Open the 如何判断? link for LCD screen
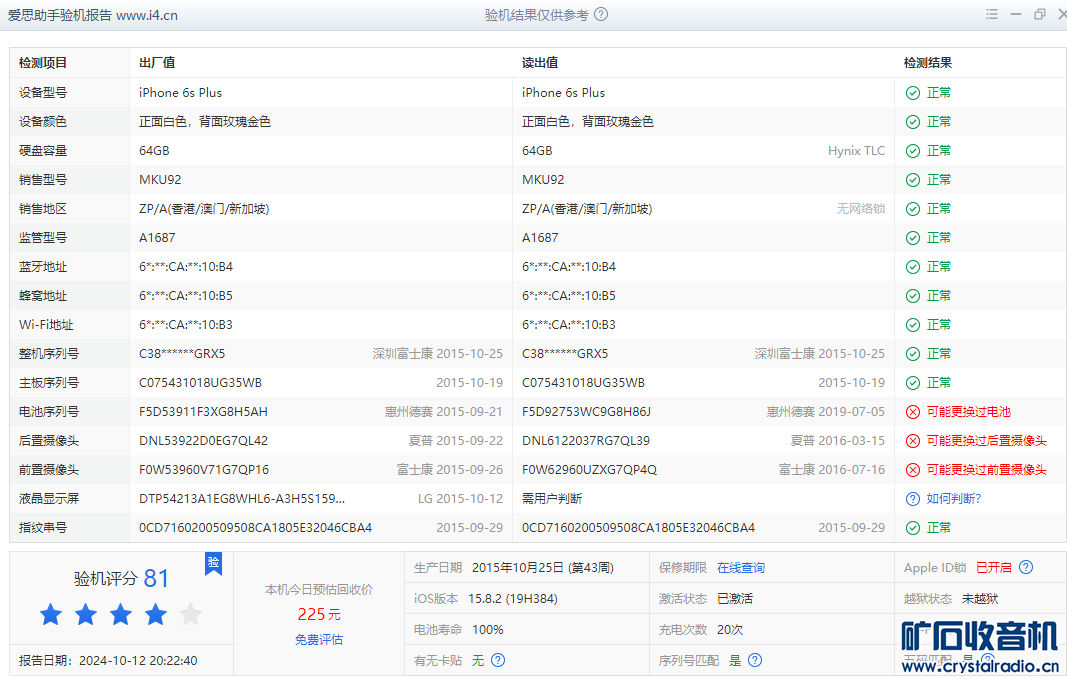The width and height of the screenshot is (1067, 679). pyautogui.click(x=953, y=499)
